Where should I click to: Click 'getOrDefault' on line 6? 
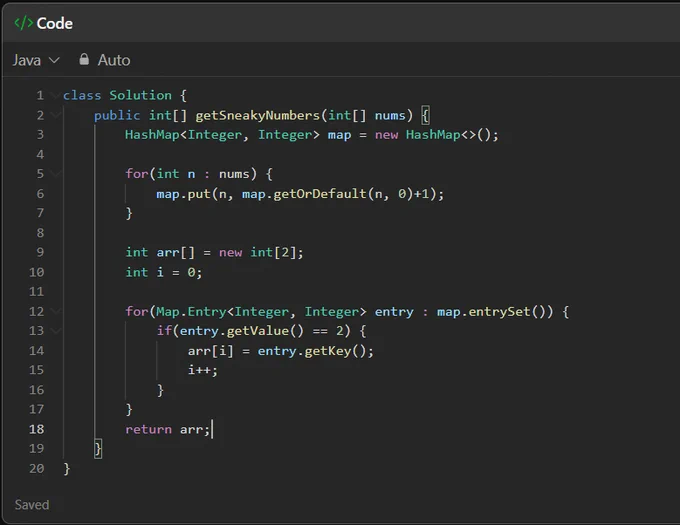(320, 193)
